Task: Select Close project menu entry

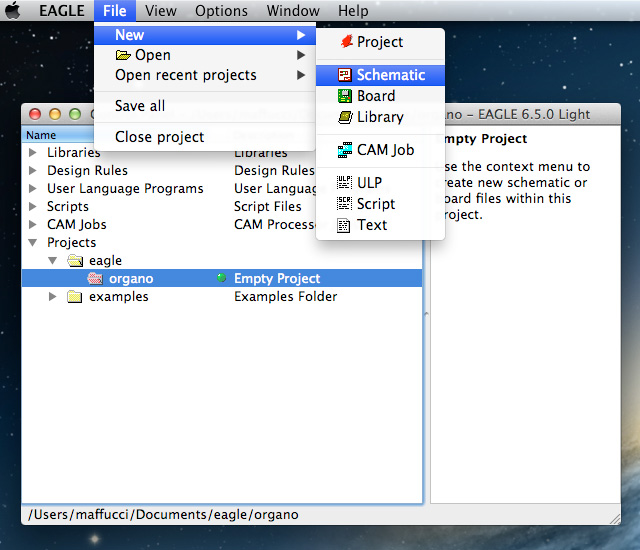Action: (159, 137)
